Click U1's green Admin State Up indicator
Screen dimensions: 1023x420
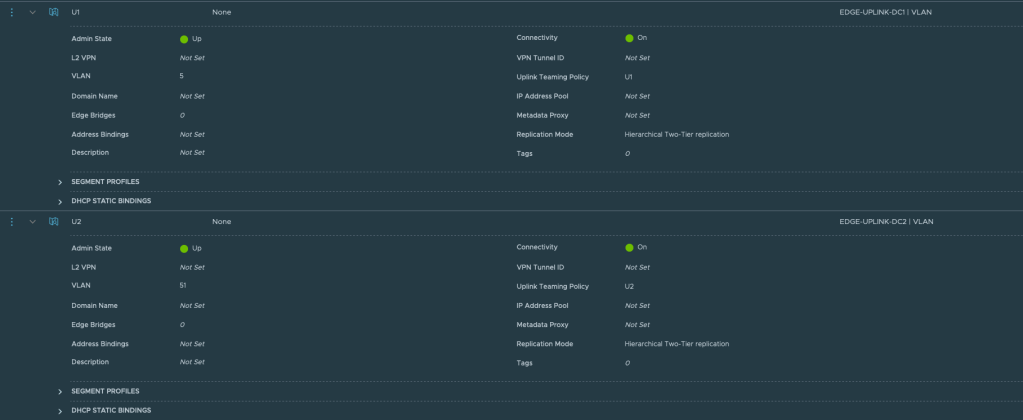[x=184, y=38]
